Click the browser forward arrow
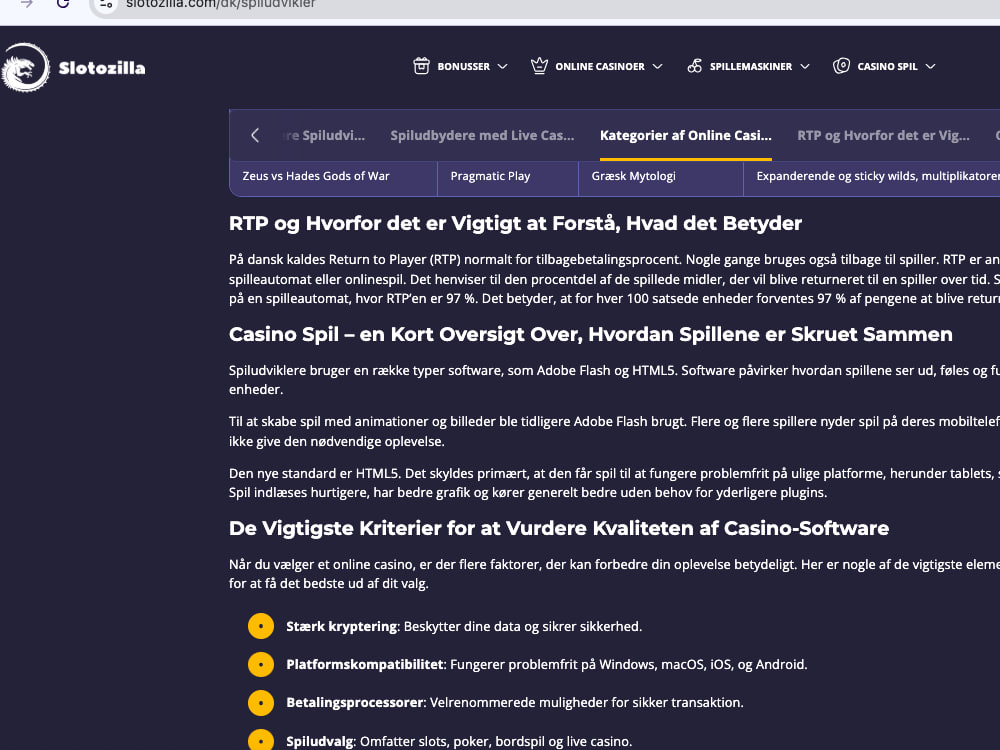The image size is (1000, 750). coord(26,3)
